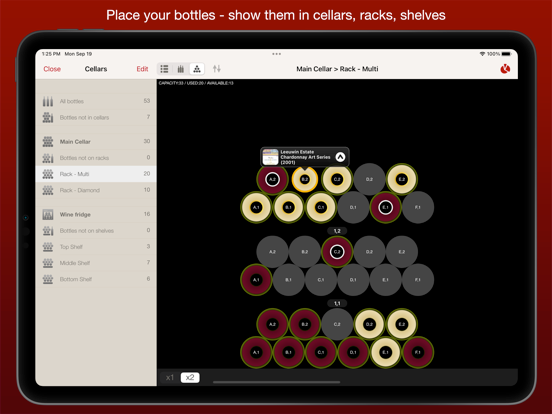Image resolution: width=552 pixels, height=414 pixels.
Task: Select Middle Shelf row
Action: [96, 263]
